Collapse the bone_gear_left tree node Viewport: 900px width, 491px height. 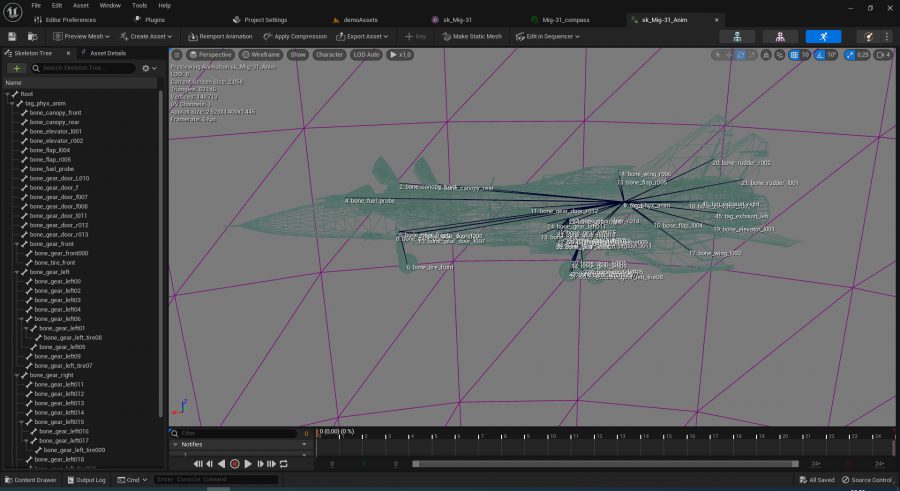click(x=17, y=272)
